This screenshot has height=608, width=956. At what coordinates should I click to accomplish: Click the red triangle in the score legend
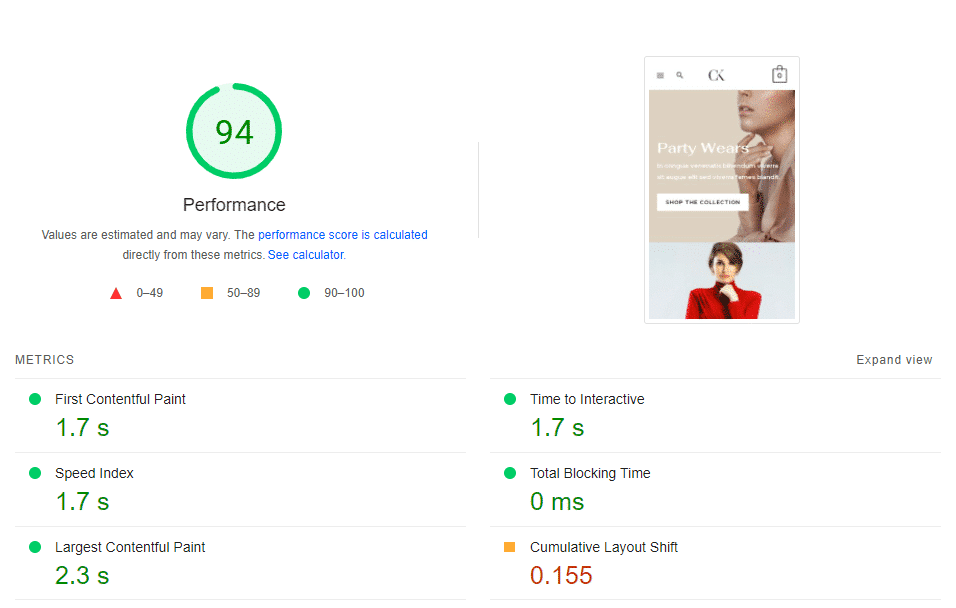click(x=115, y=292)
